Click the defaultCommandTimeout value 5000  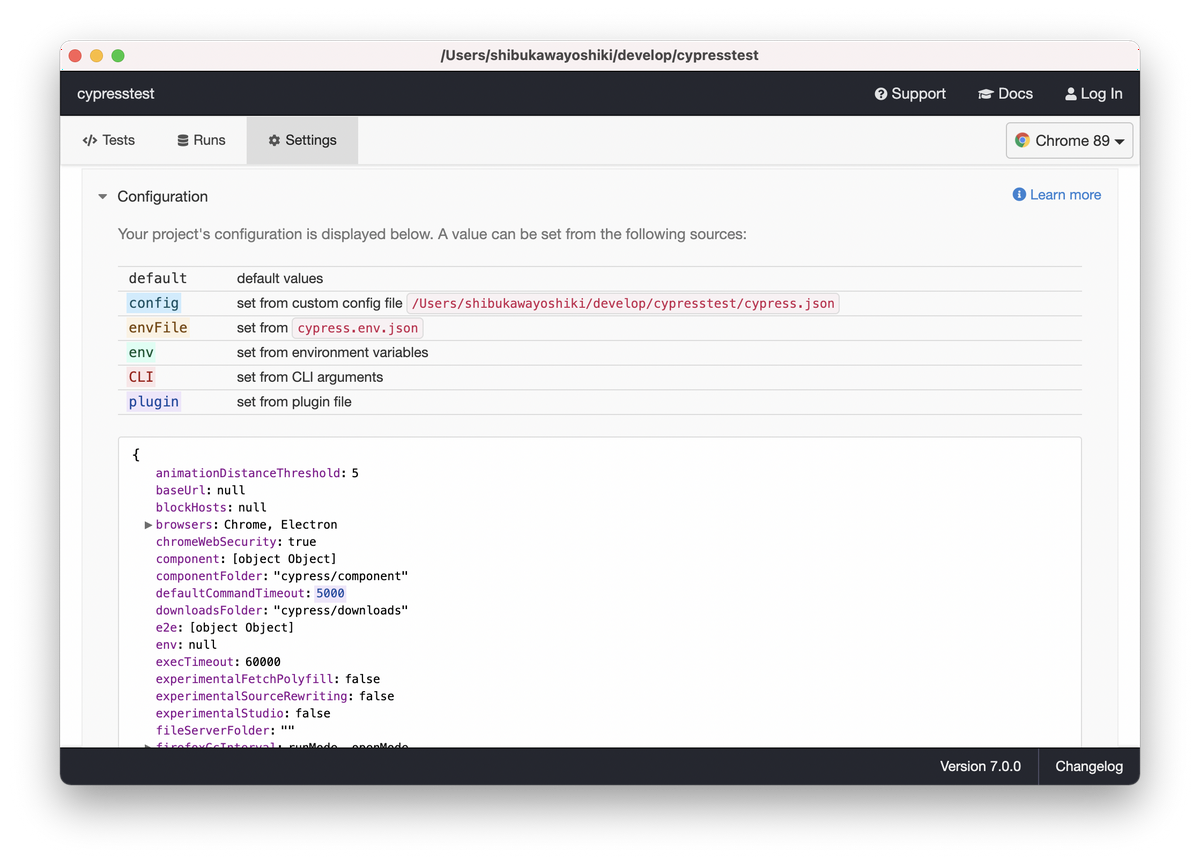coord(330,593)
